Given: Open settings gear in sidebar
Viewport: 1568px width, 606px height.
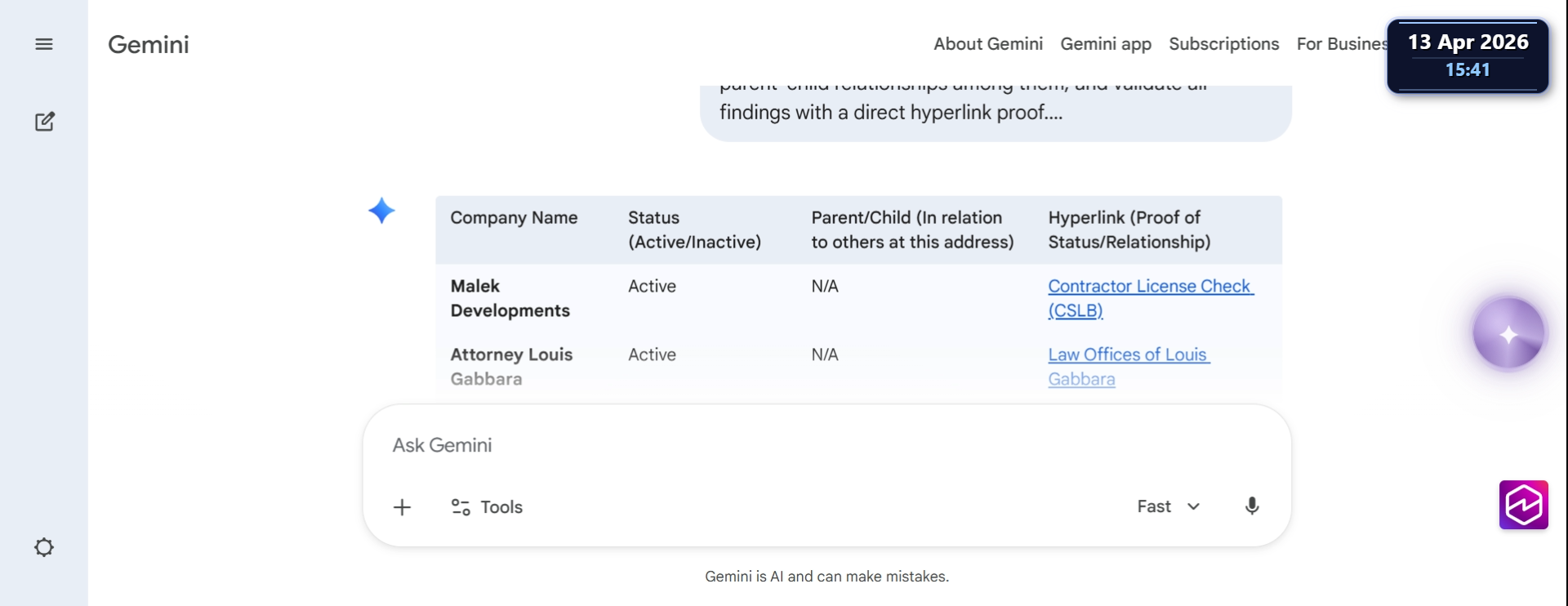Looking at the screenshot, I should (x=44, y=547).
